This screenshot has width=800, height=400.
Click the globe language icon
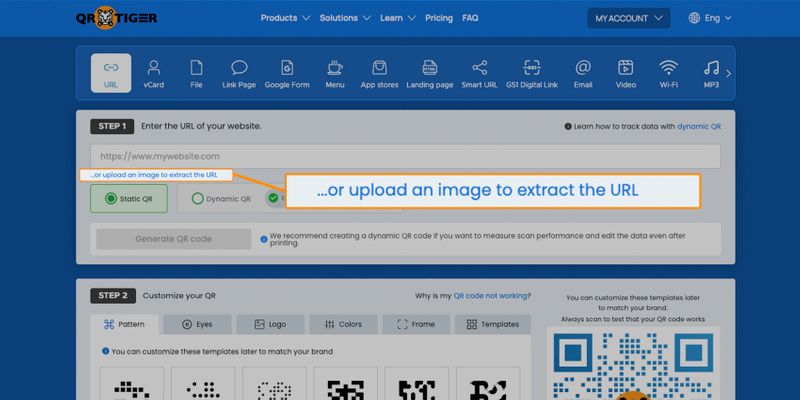(x=694, y=18)
